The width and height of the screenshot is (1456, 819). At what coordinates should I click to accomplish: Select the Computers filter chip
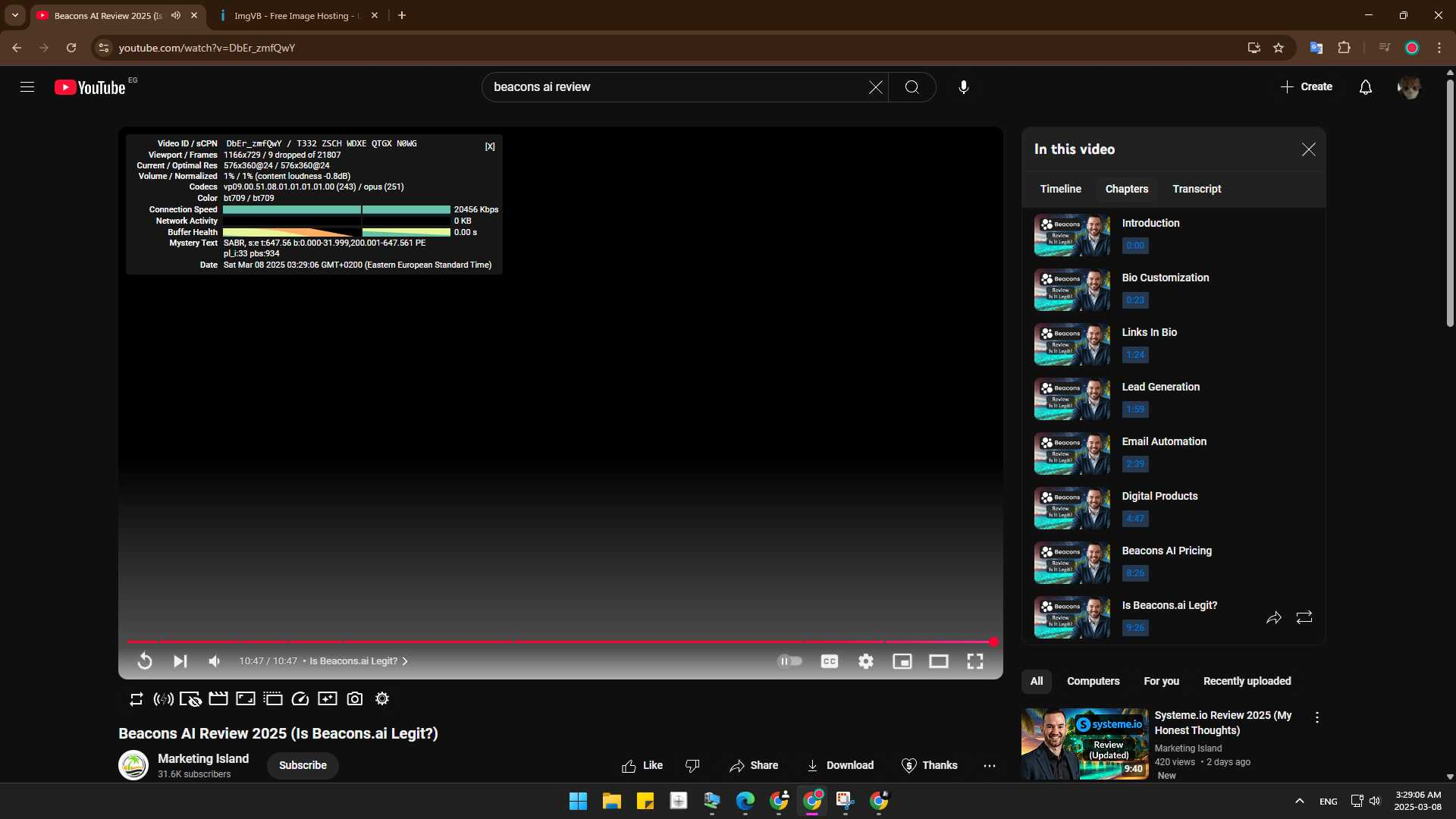pos(1093,681)
